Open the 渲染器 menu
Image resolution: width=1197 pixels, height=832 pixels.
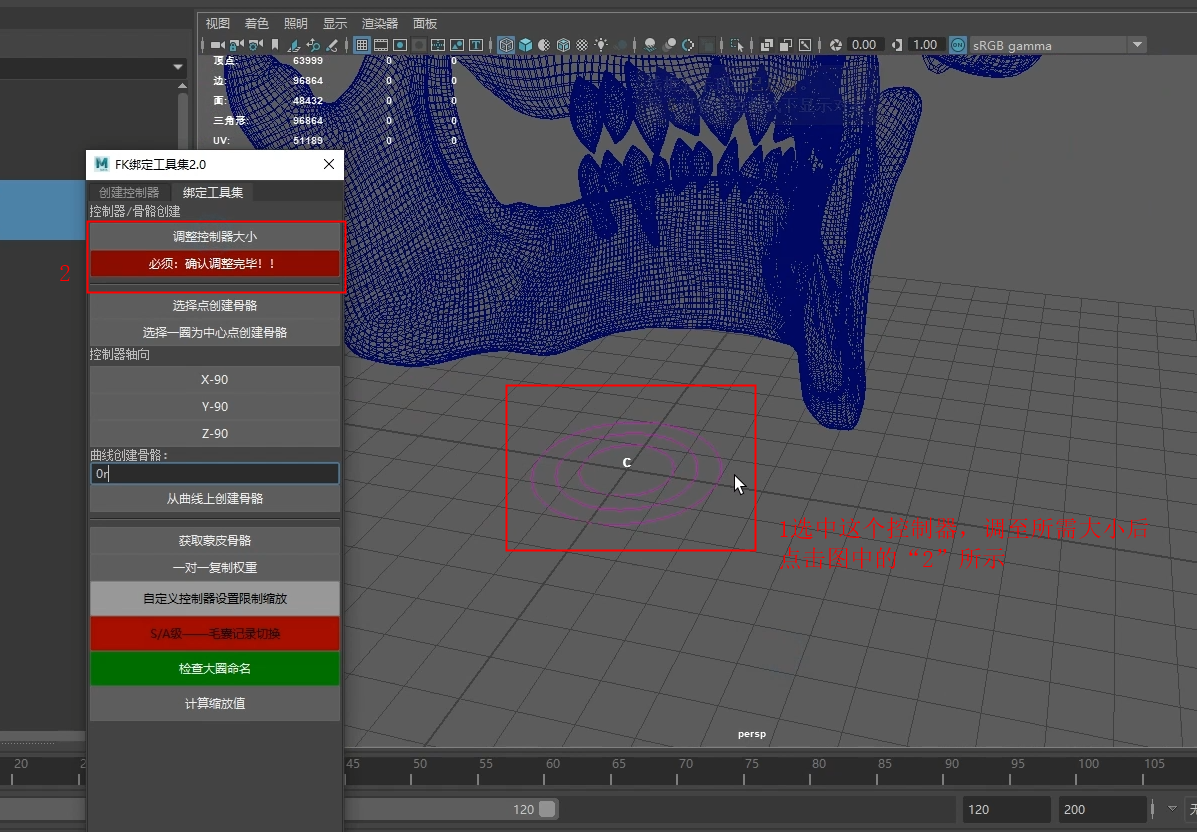click(x=379, y=23)
